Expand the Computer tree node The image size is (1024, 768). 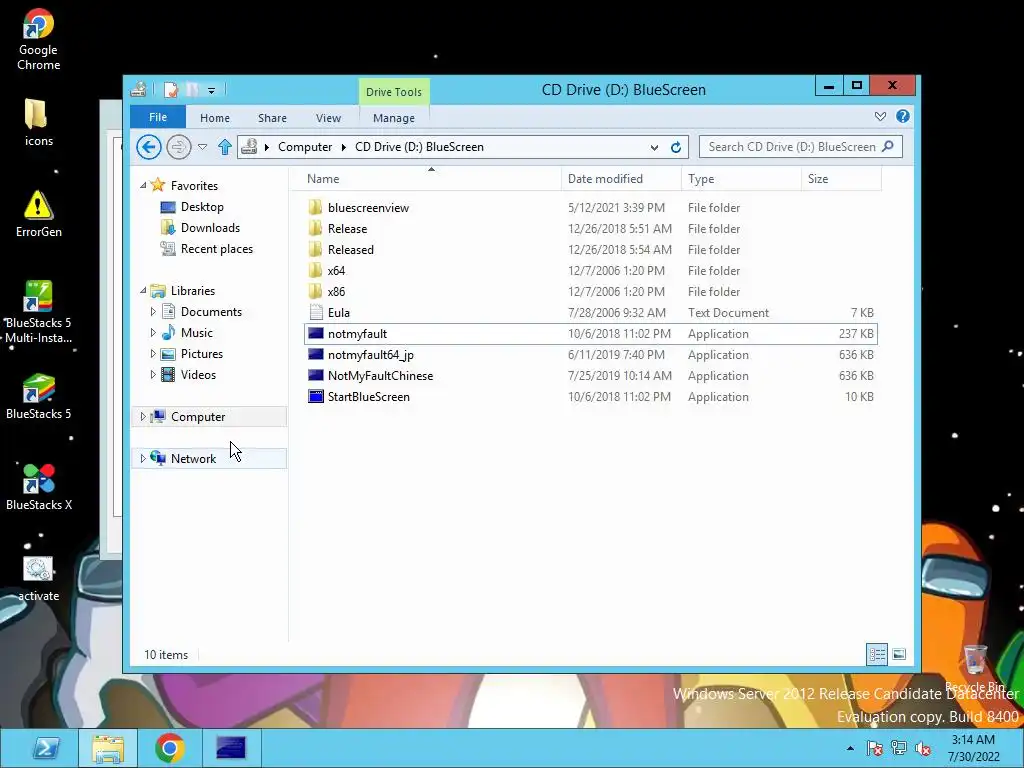142,417
